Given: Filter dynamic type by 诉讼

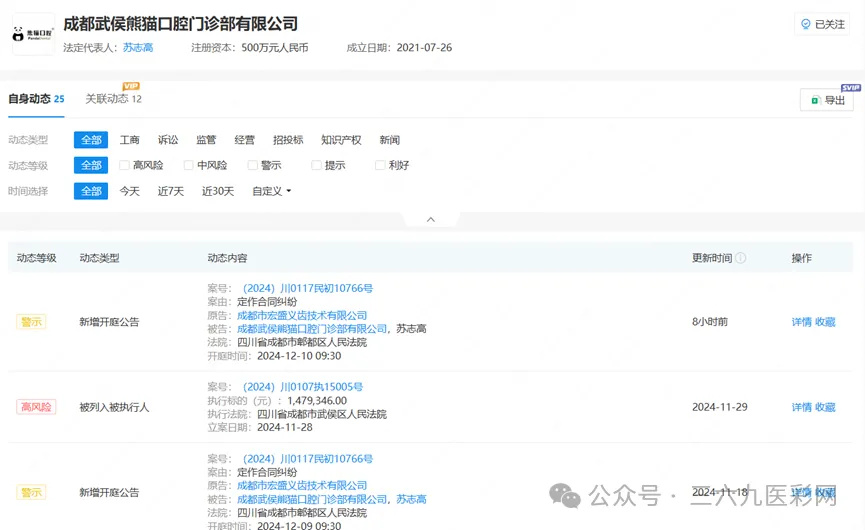Looking at the screenshot, I should pyautogui.click(x=168, y=140).
